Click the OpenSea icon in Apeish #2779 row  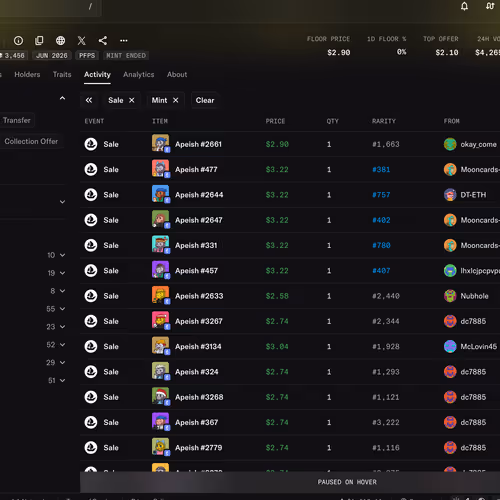pyautogui.click(x=91, y=448)
